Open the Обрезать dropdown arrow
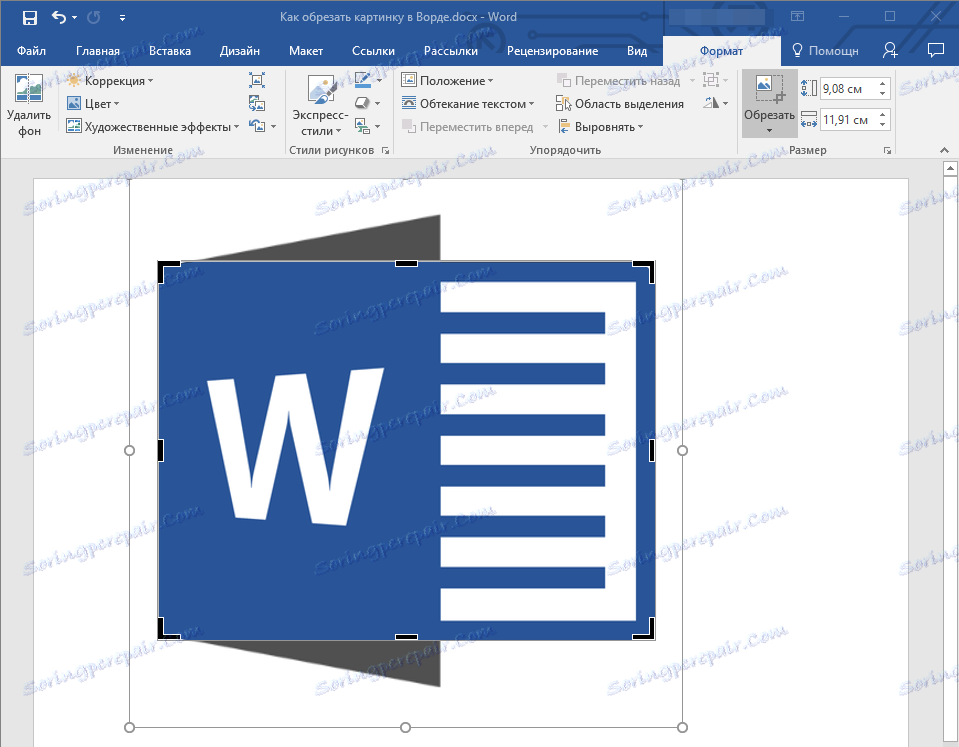The width and height of the screenshot is (959, 747). click(769, 130)
